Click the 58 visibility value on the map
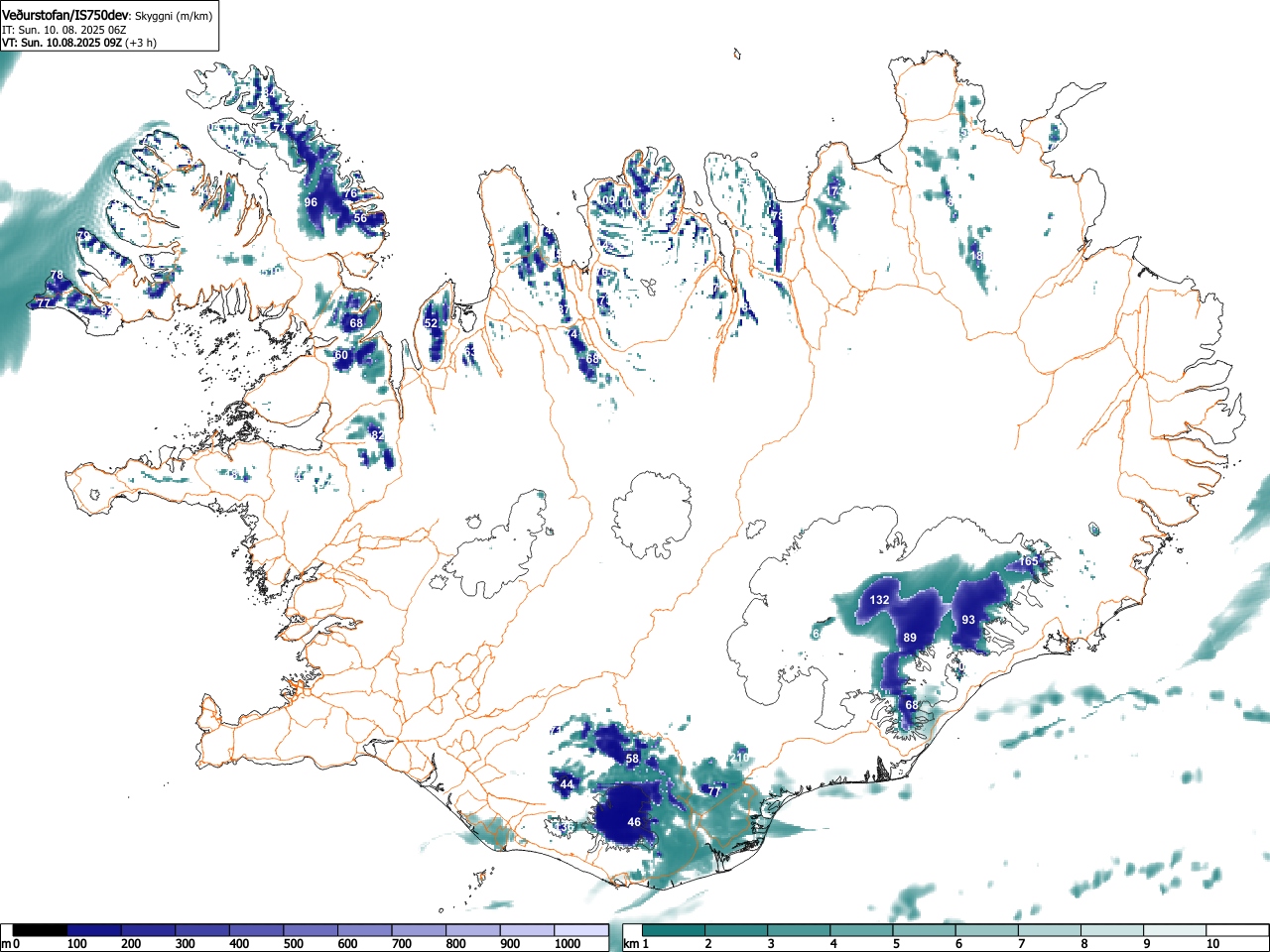 (x=632, y=760)
